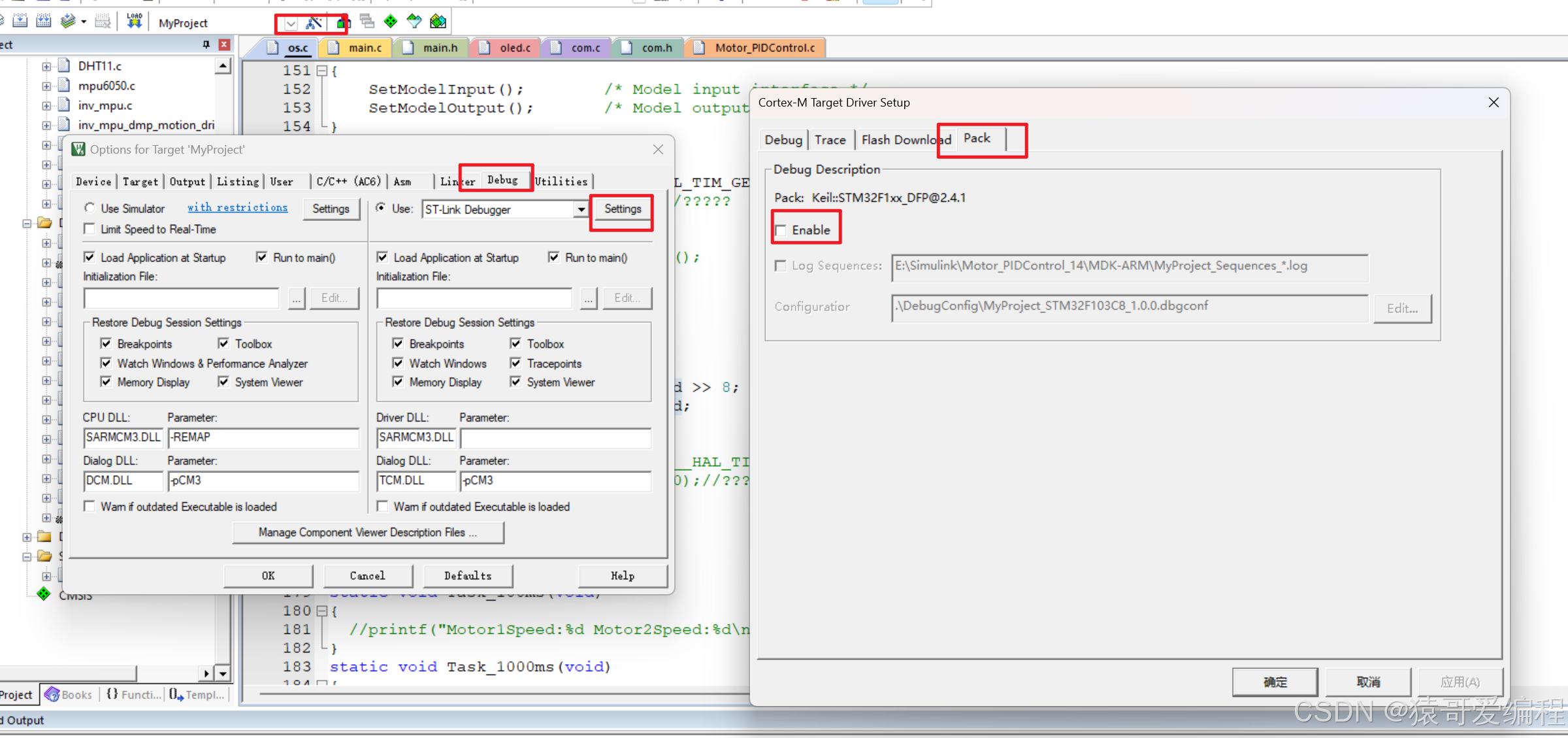Open Options for Target wand icon
The width and height of the screenshot is (1568, 738).
click(x=314, y=23)
